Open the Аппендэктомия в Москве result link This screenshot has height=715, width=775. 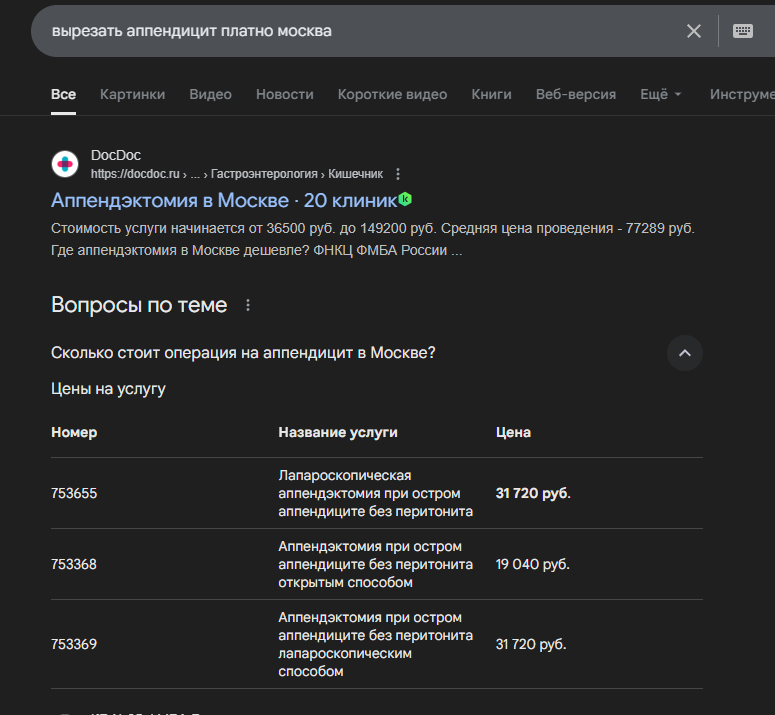(x=223, y=200)
